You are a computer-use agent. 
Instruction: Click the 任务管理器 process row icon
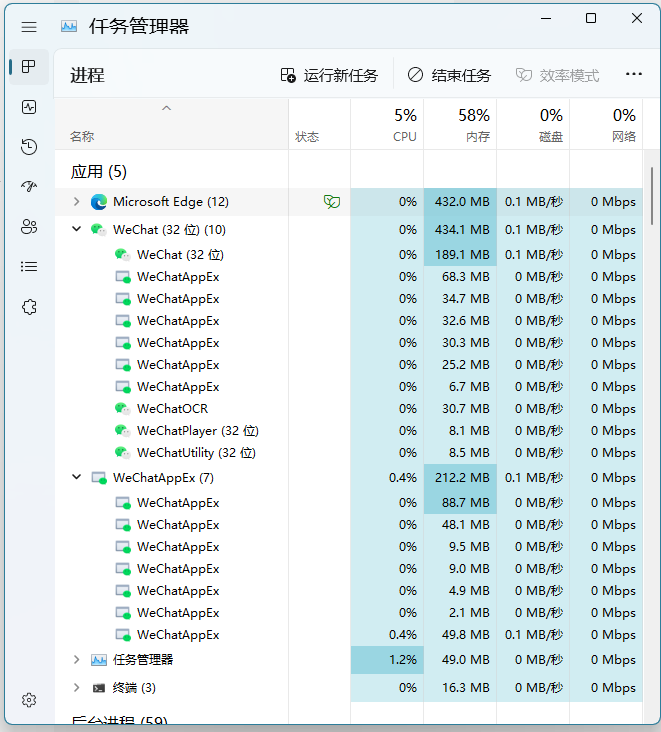pyautogui.click(x=98, y=660)
